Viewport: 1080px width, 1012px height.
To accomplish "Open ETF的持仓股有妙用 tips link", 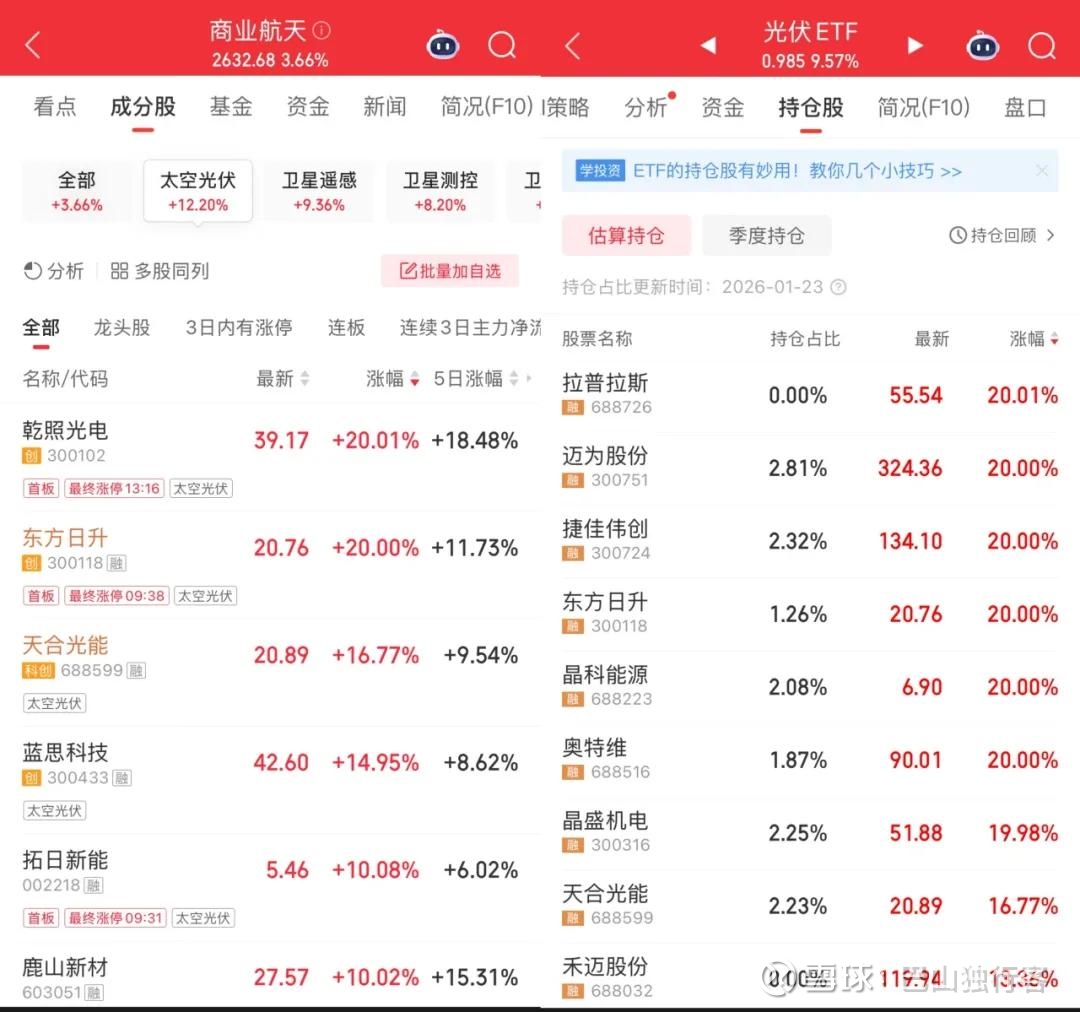I will [797, 170].
